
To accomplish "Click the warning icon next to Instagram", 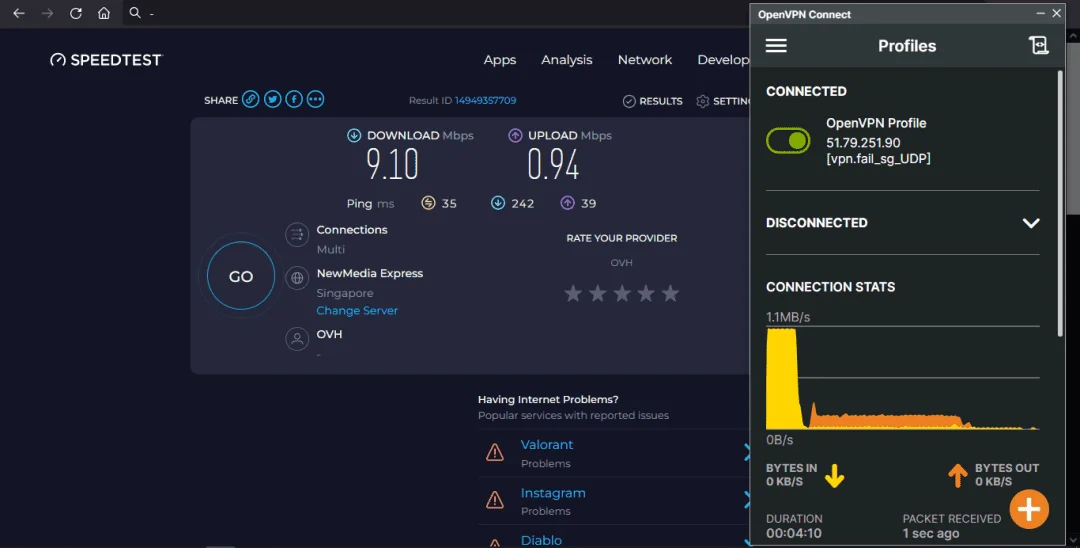I will pos(495,500).
